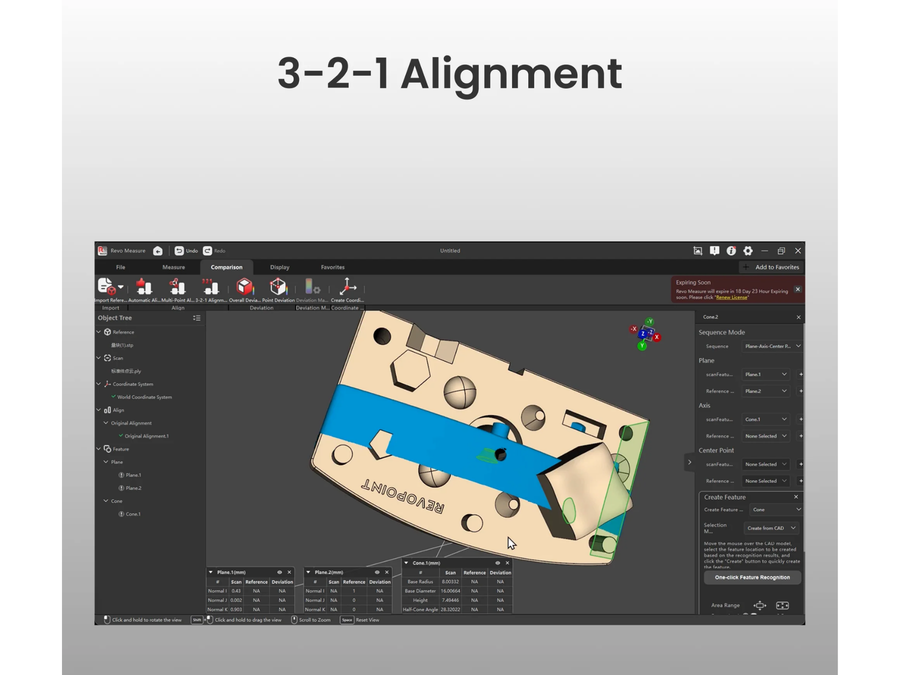Click the screenshot capture icon in title bar

tap(697, 251)
